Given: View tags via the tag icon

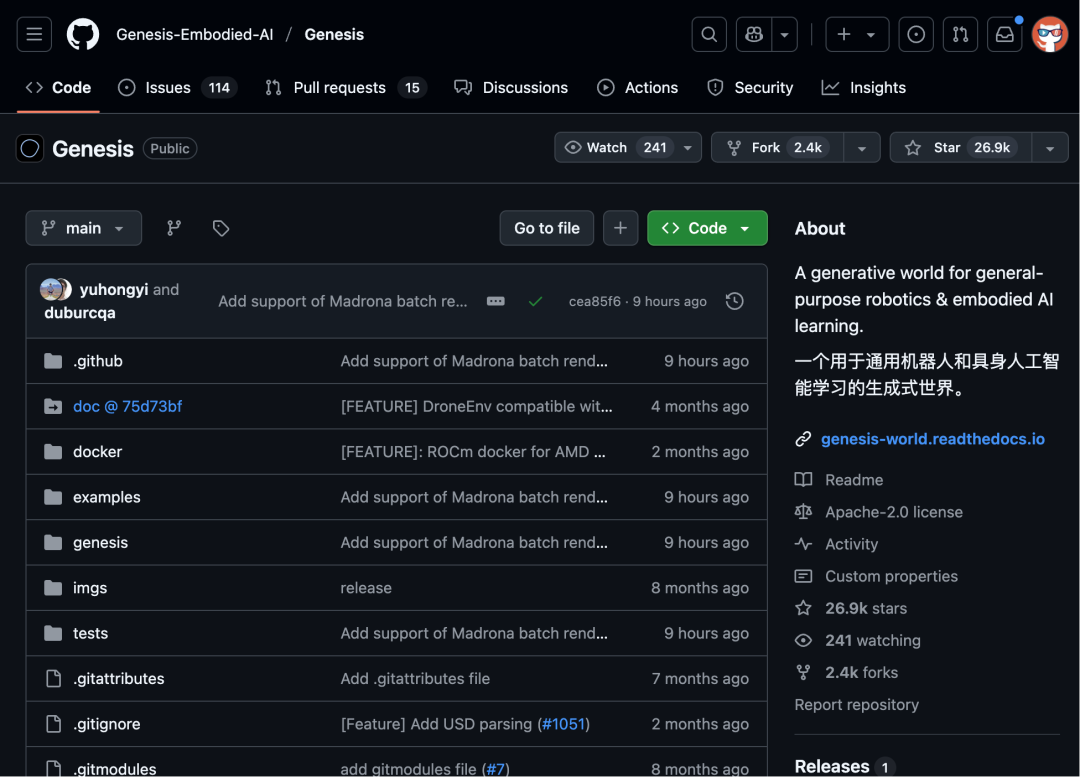Looking at the screenshot, I should pyautogui.click(x=220, y=228).
